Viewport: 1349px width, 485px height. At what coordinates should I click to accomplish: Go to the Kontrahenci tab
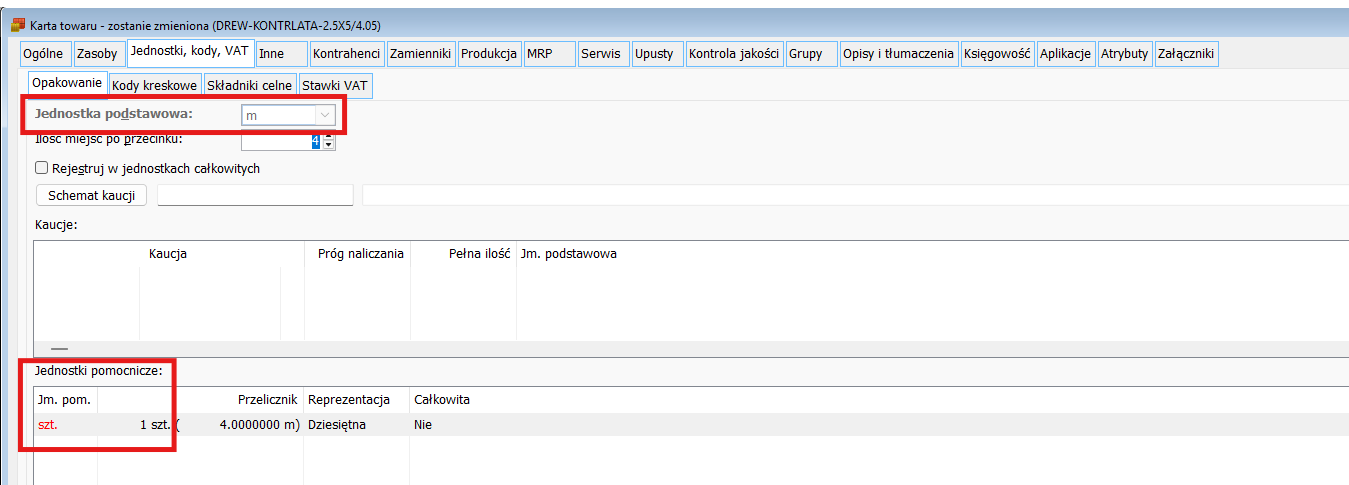click(346, 54)
